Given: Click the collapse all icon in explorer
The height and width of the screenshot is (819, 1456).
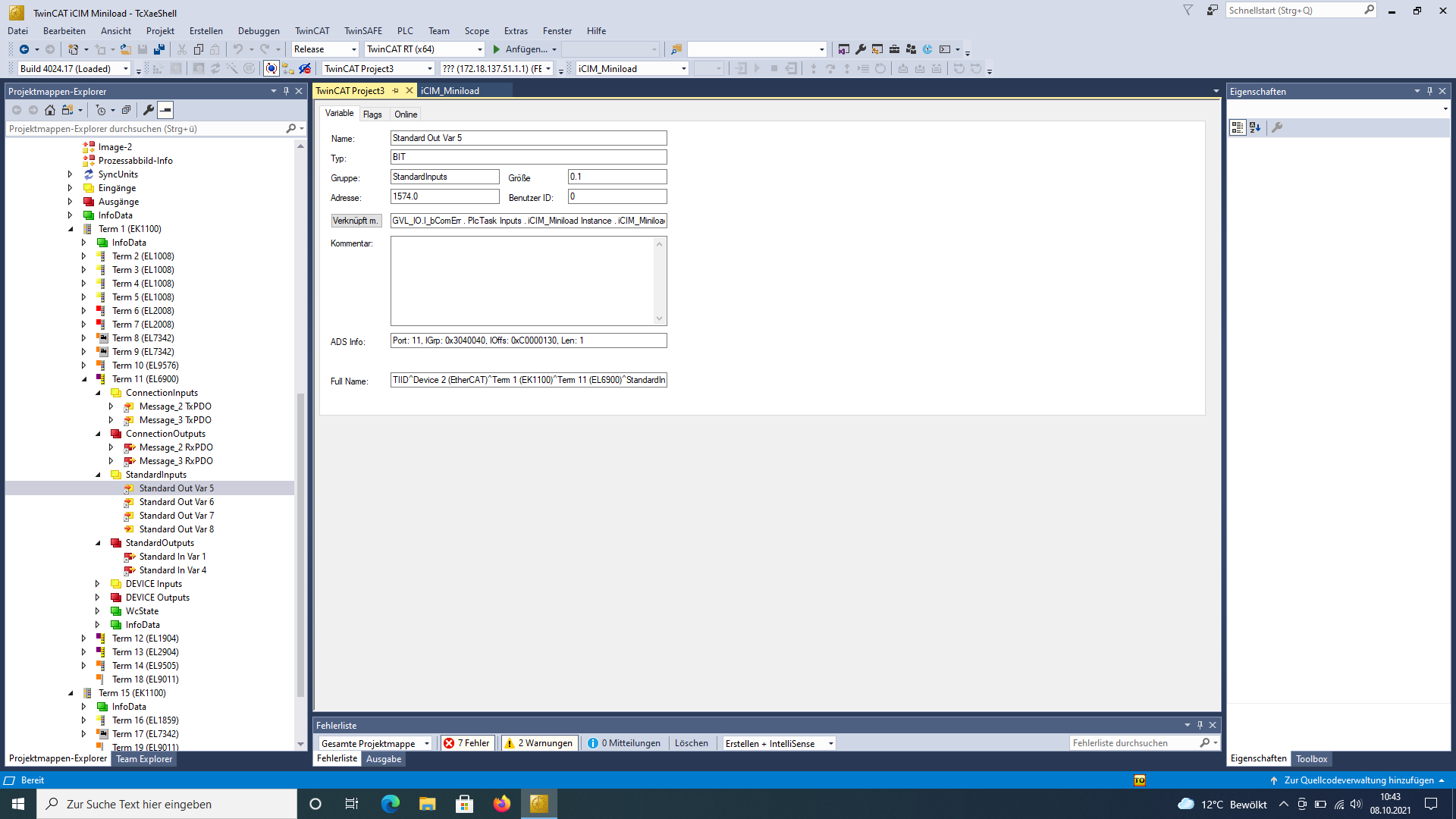Looking at the screenshot, I should tap(126, 110).
